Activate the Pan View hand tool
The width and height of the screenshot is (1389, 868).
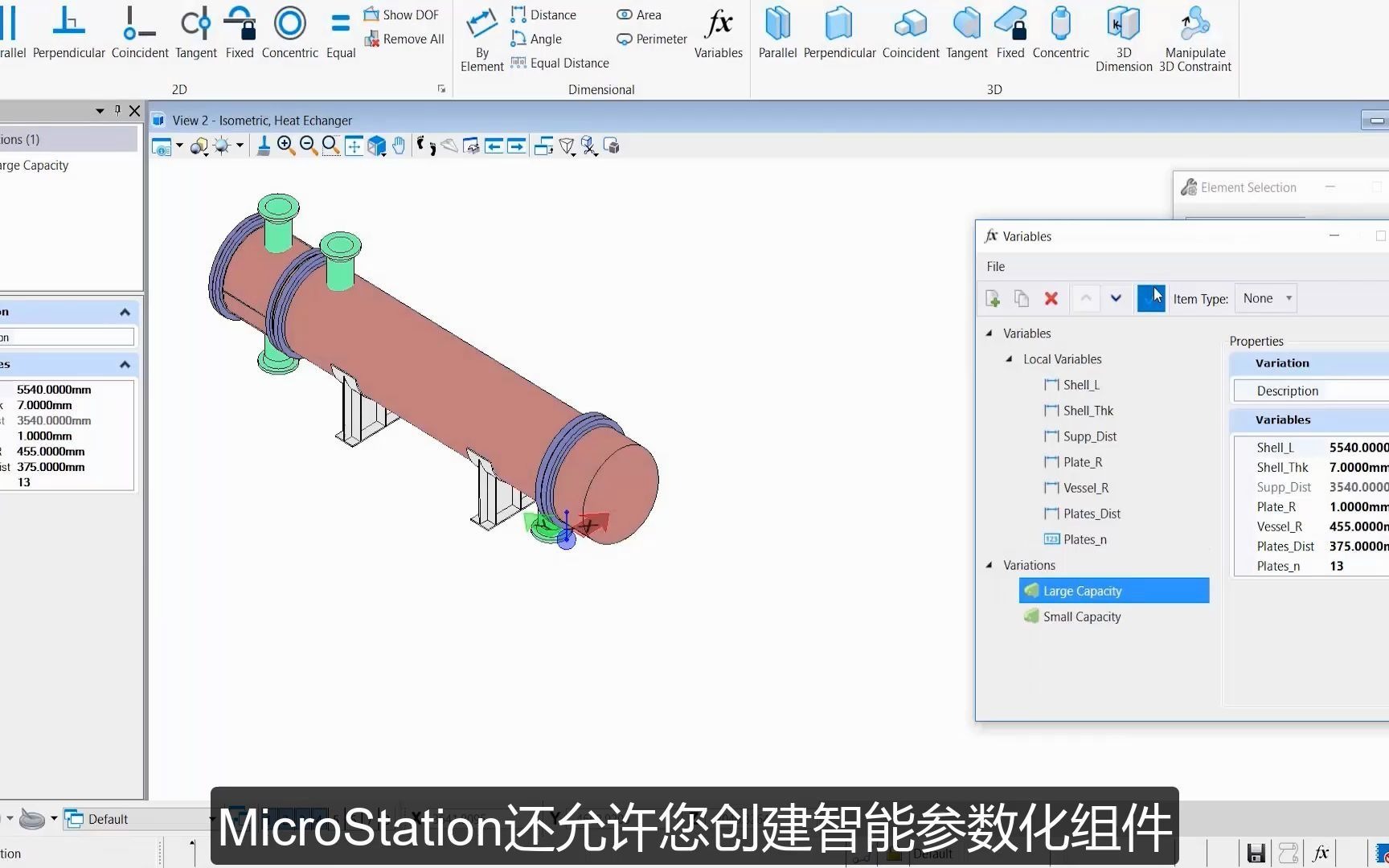[399, 145]
